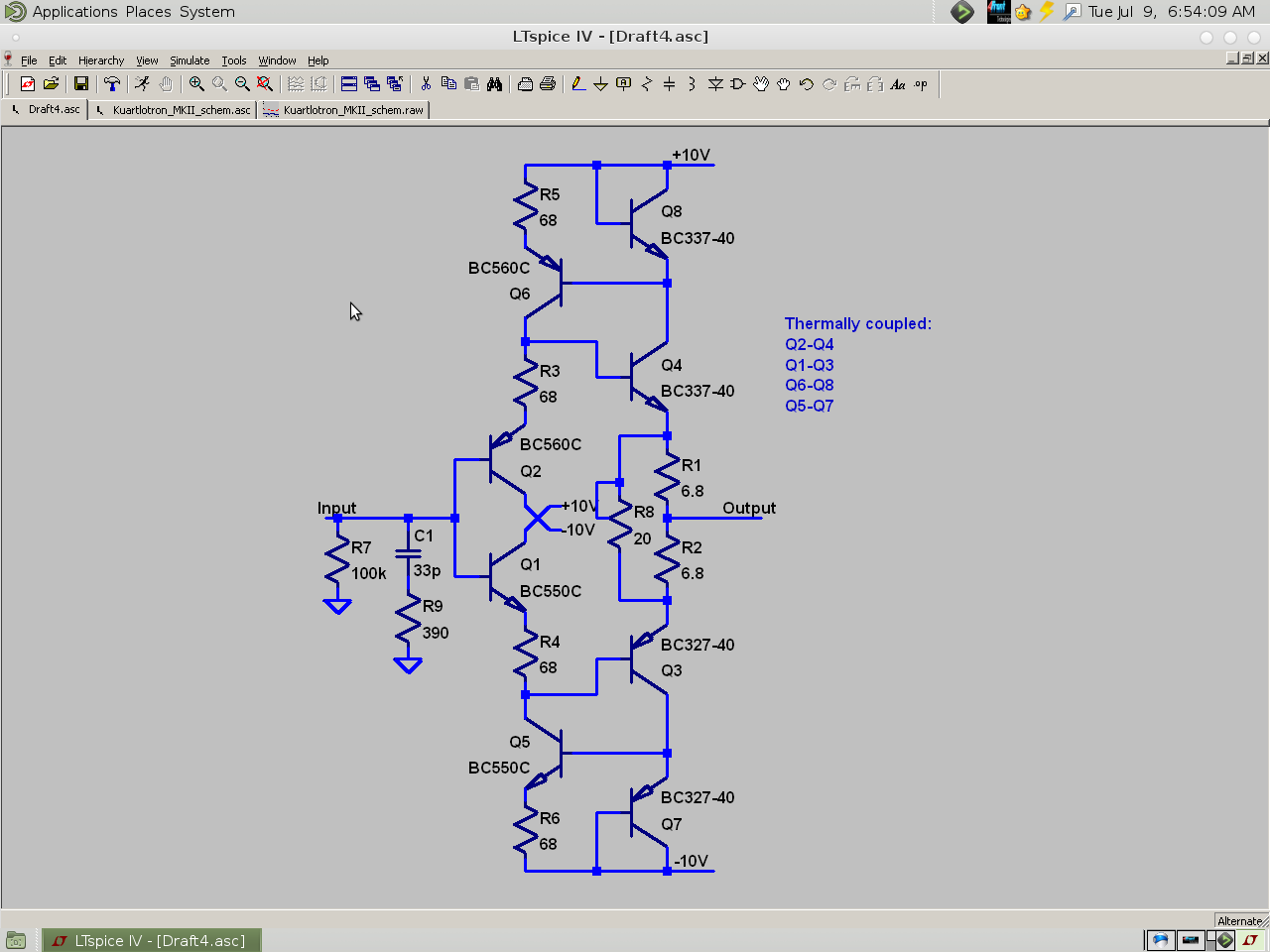Select the Draw Wire pencil tool

[578, 84]
